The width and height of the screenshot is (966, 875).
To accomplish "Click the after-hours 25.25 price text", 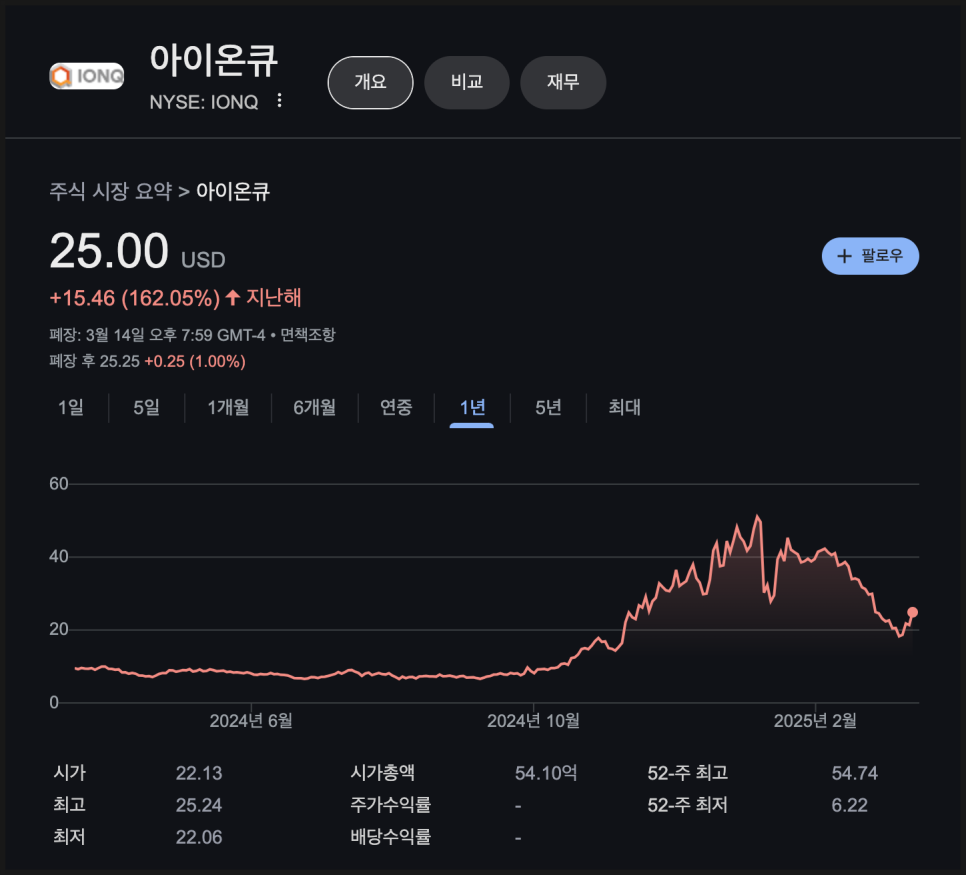I will click(120, 361).
